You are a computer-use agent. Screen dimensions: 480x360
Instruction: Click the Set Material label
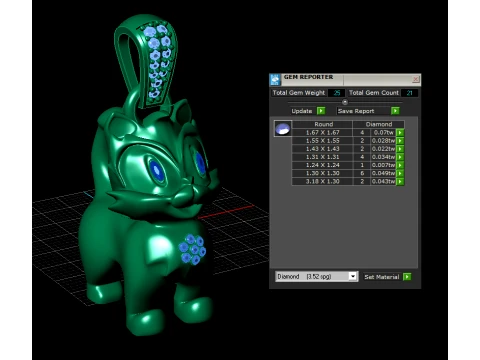pyautogui.click(x=382, y=277)
